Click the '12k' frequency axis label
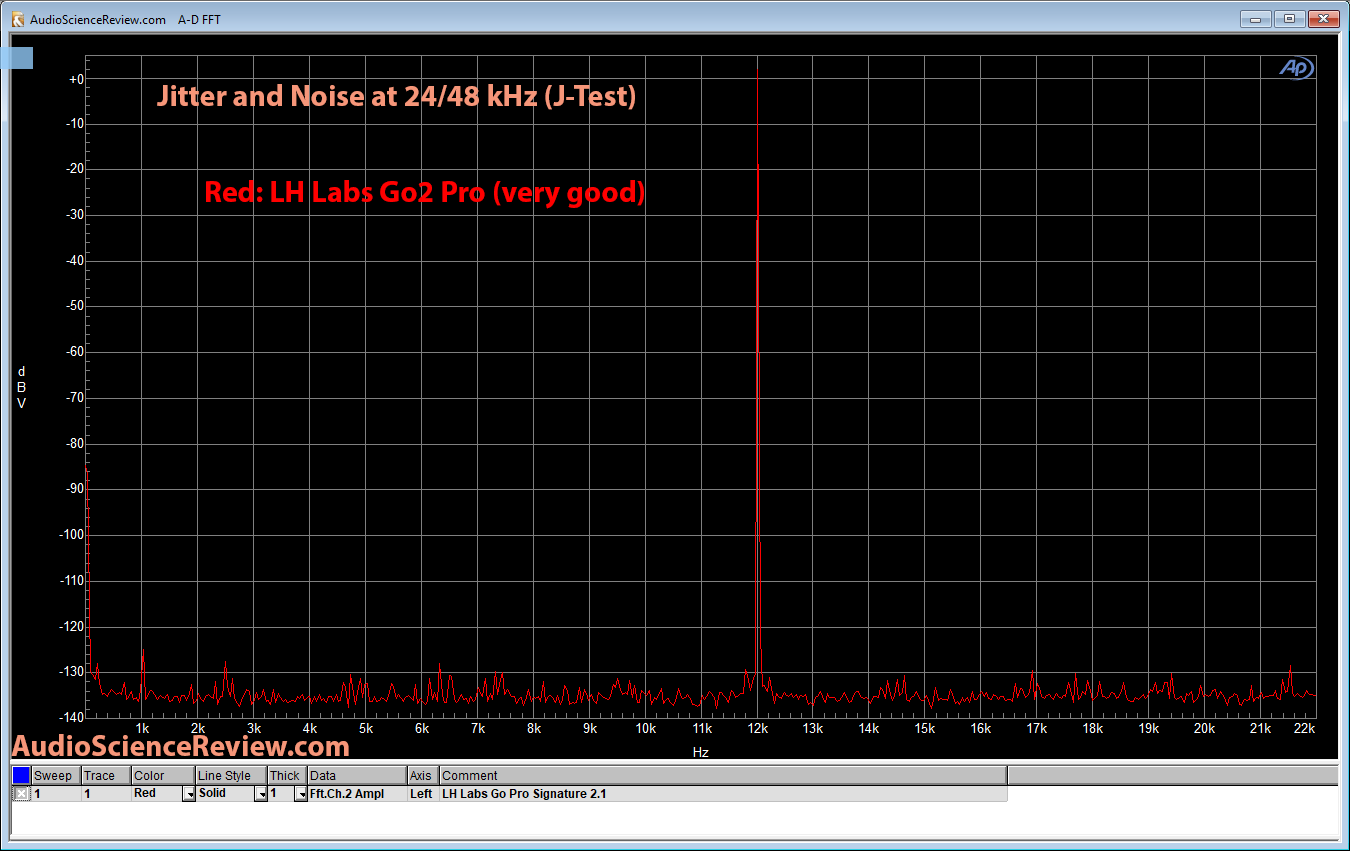1350x851 pixels. coord(757,728)
